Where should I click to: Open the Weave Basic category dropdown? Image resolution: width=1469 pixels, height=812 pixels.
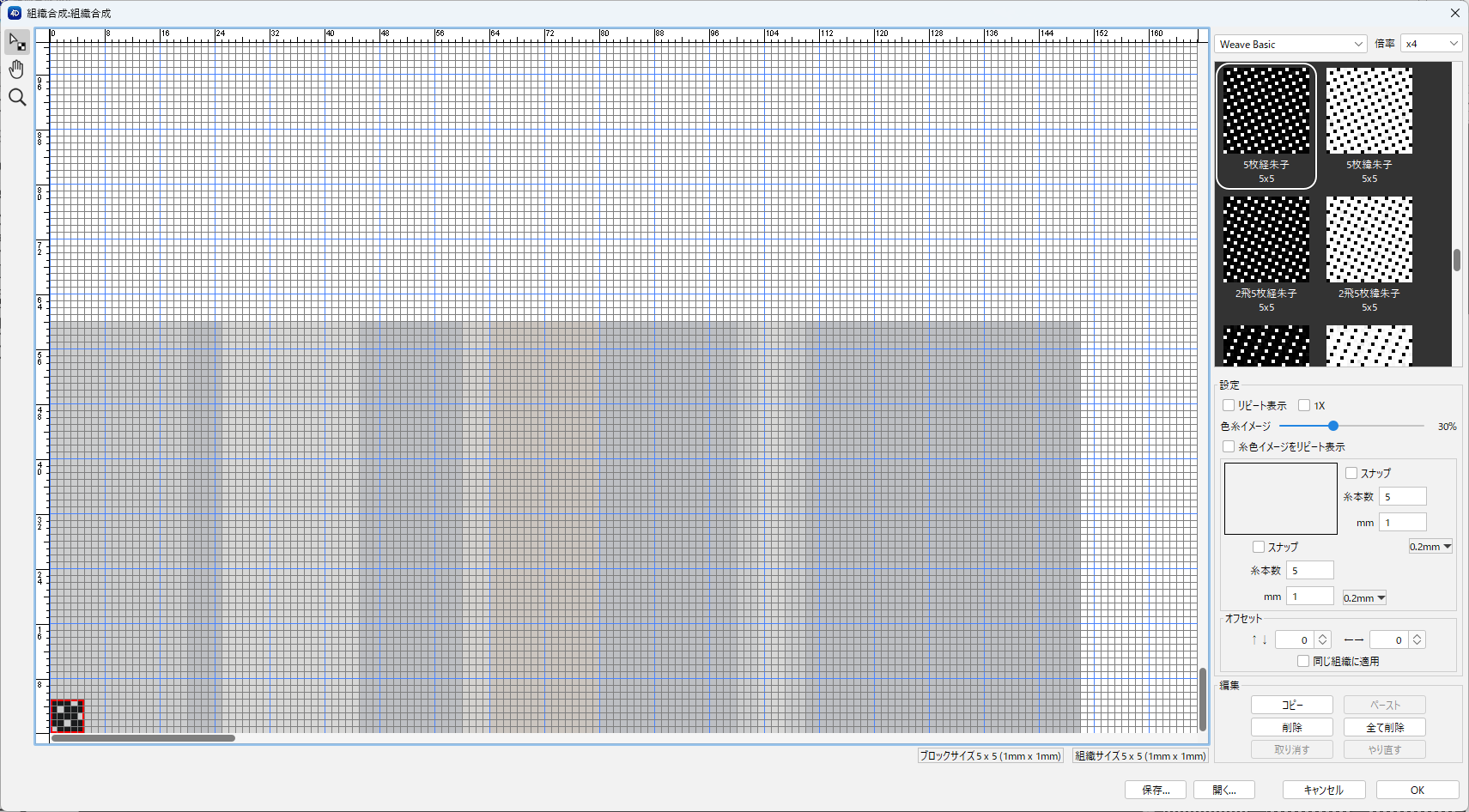[1290, 44]
